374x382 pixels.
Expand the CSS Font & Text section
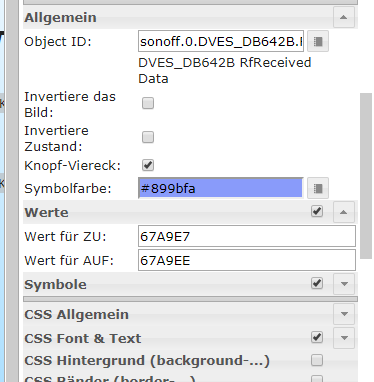344,338
